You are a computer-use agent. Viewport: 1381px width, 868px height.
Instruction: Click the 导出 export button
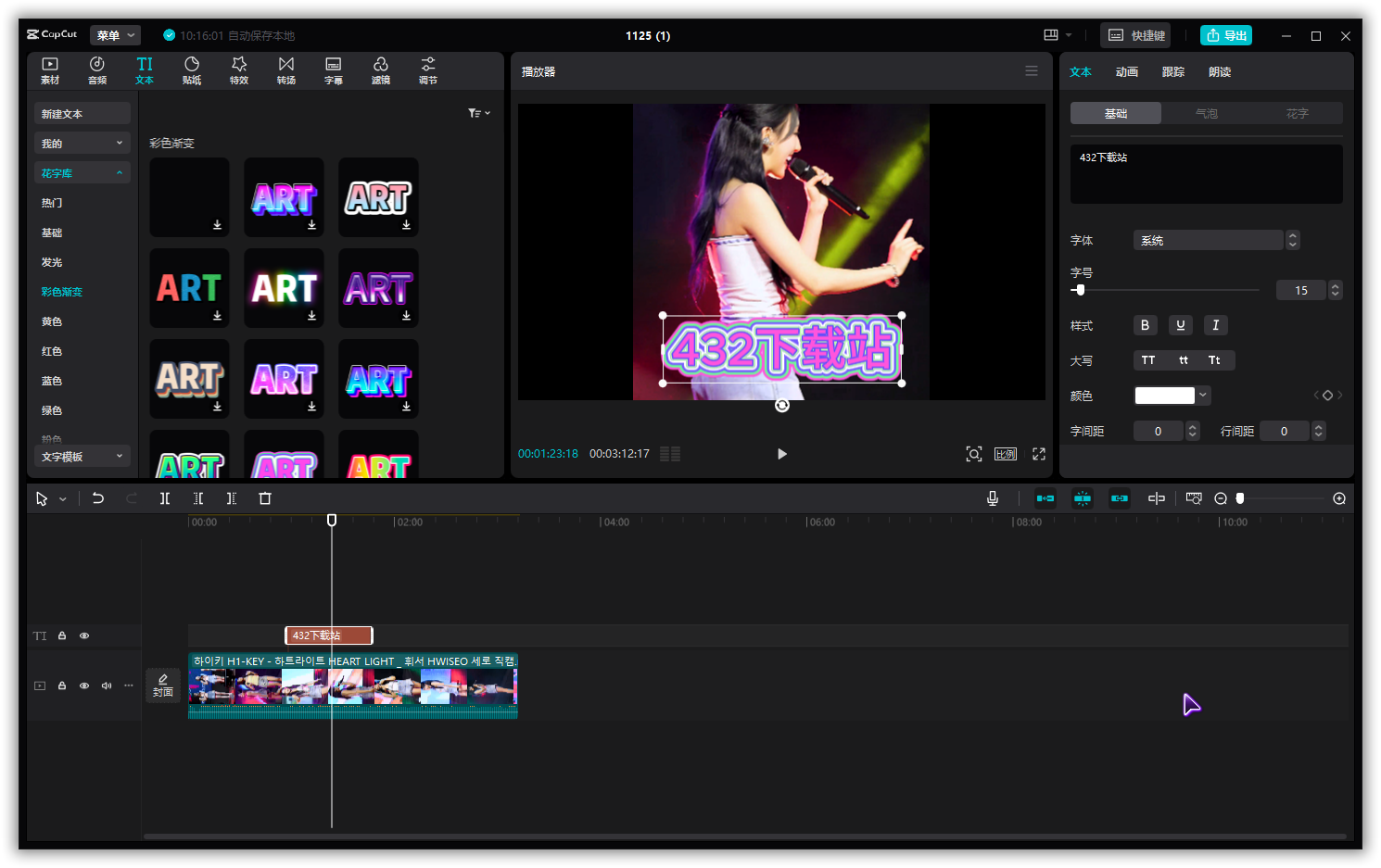1226,35
